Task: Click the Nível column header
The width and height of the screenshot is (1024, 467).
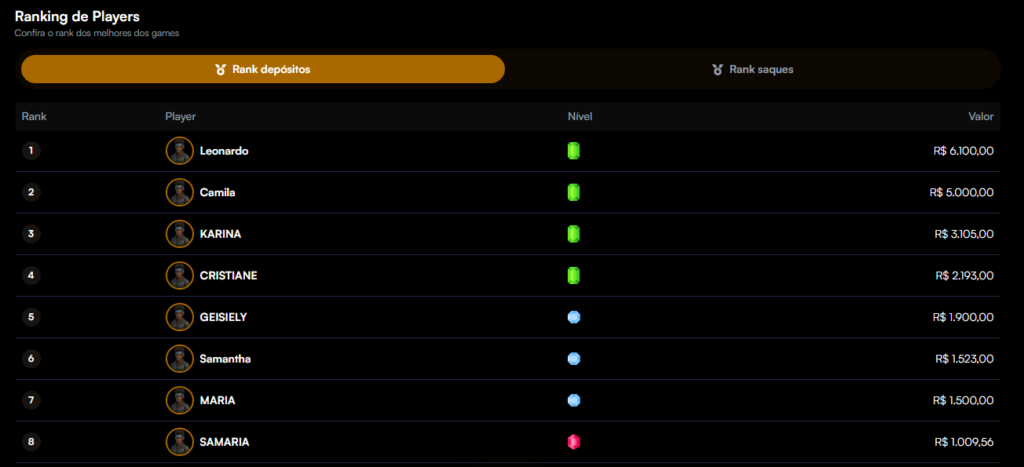Action: [580, 117]
